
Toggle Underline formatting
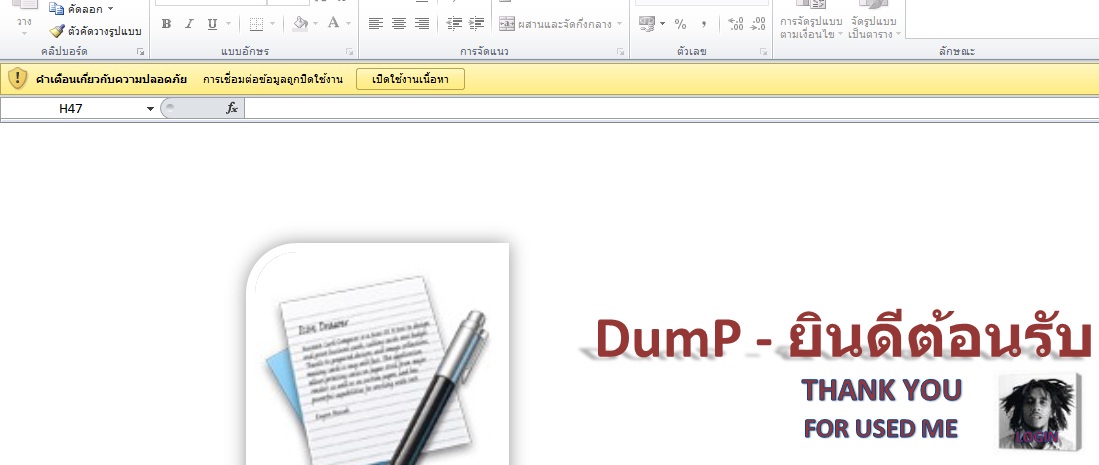(212, 24)
